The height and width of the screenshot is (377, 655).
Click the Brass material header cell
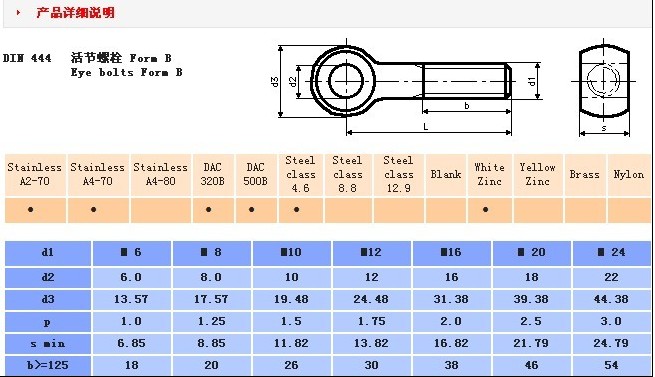[585, 175]
